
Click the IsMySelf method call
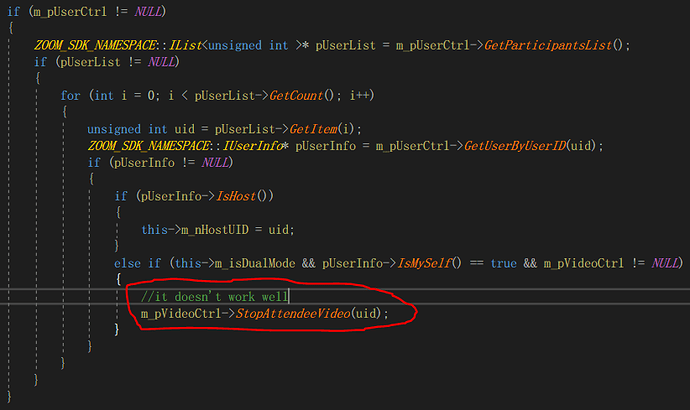point(425,263)
